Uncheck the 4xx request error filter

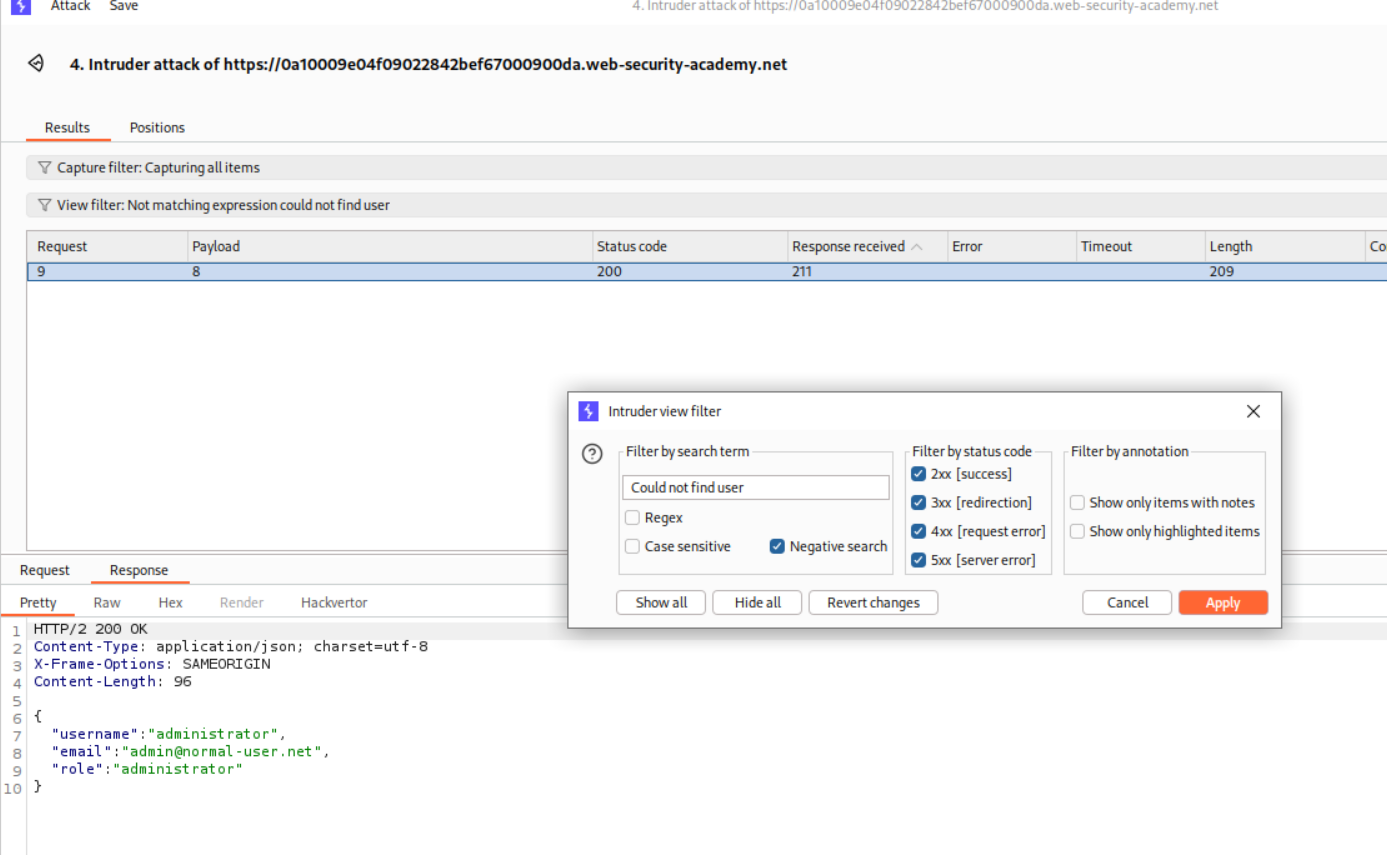click(919, 531)
